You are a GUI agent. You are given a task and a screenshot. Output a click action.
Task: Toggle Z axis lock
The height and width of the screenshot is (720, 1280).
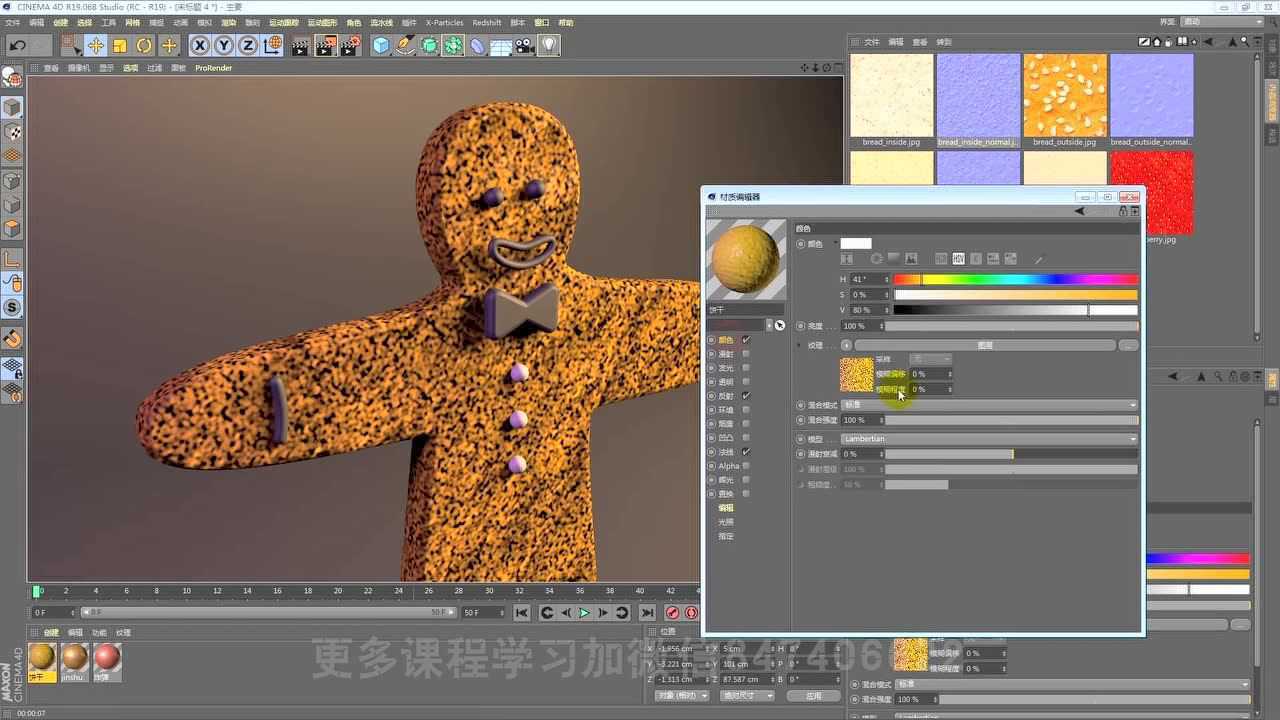(247, 45)
